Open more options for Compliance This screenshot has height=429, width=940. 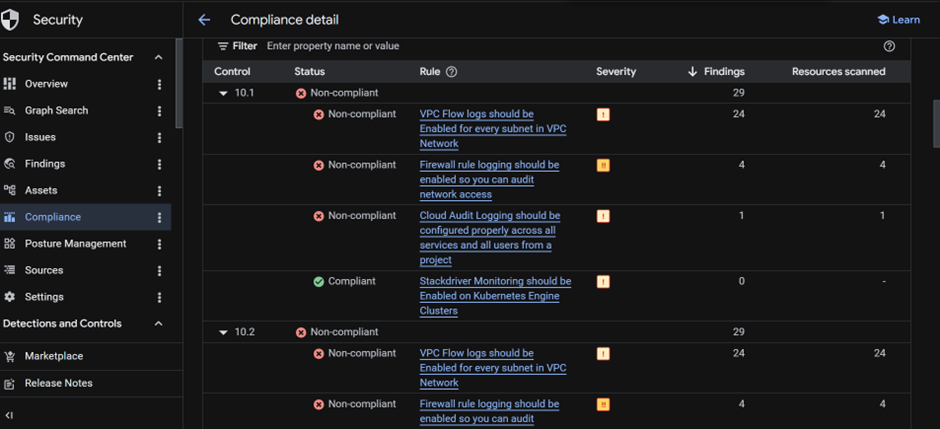(159, 217)
